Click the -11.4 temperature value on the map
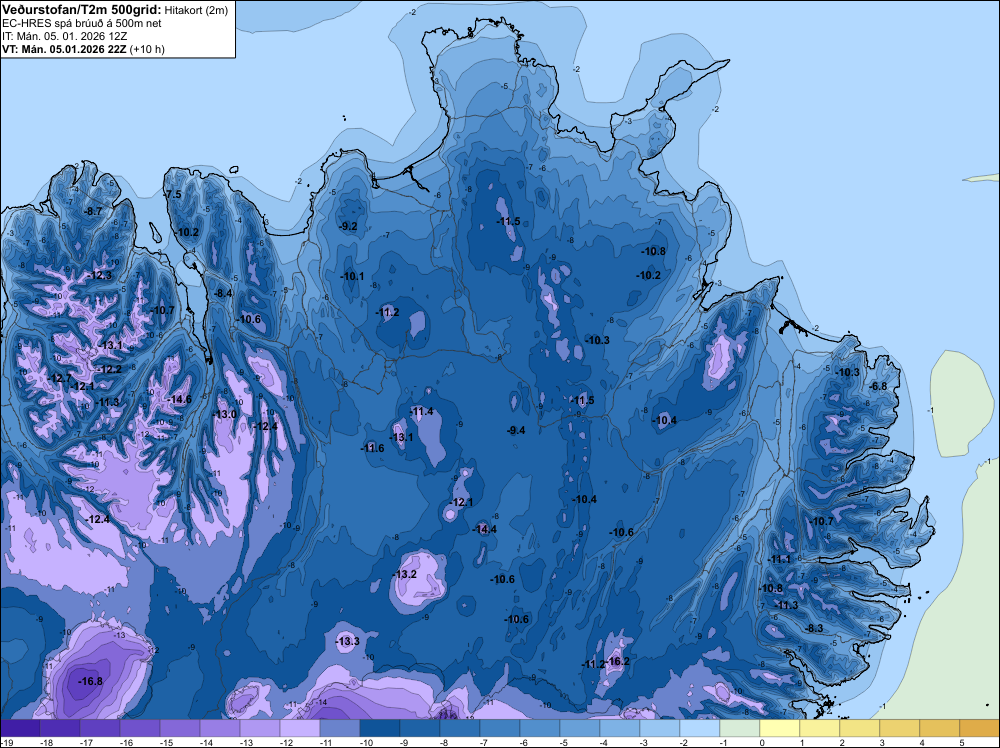Image resolution: width=1000 pixels, height=748 pixels. pyautogui.click(x=422, y=411)
